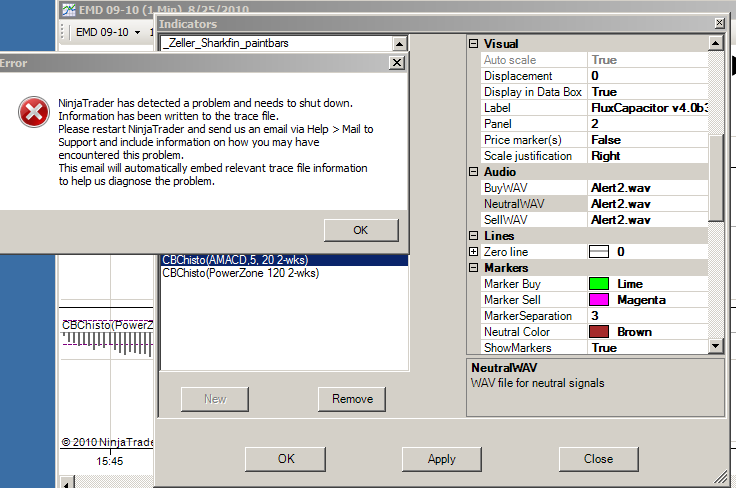Screen dimensions: 736x488
Task: Close the Indicators window
Action: 719,23
